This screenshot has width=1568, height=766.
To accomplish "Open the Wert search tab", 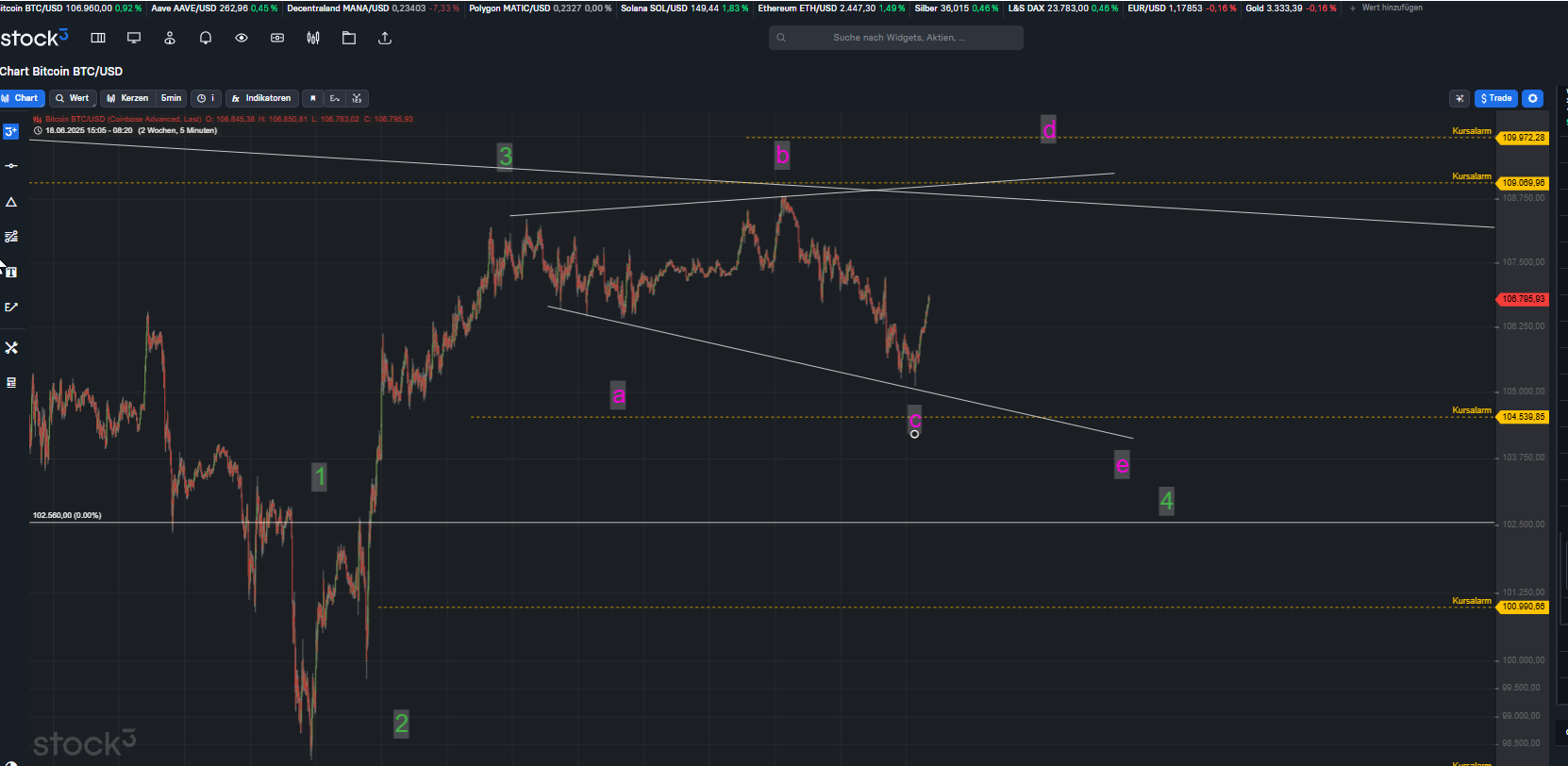I will [72, 98].
